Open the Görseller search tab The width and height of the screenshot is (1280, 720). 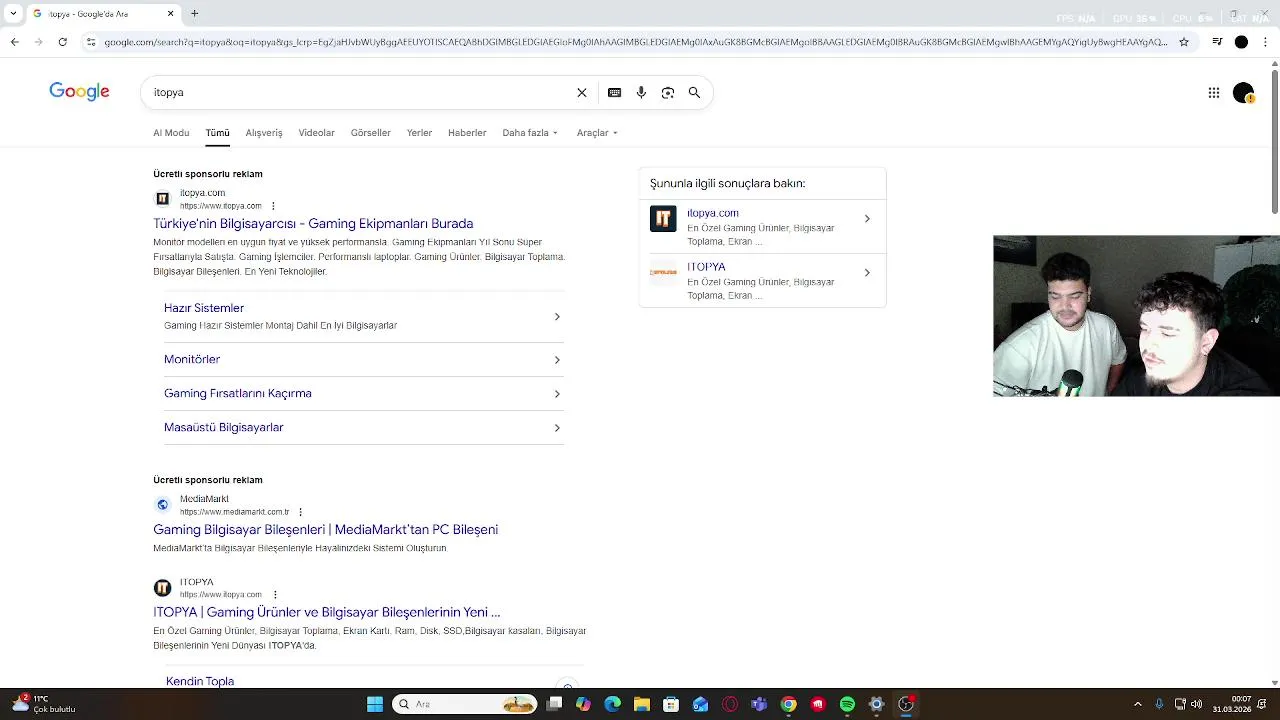[370, 133]
